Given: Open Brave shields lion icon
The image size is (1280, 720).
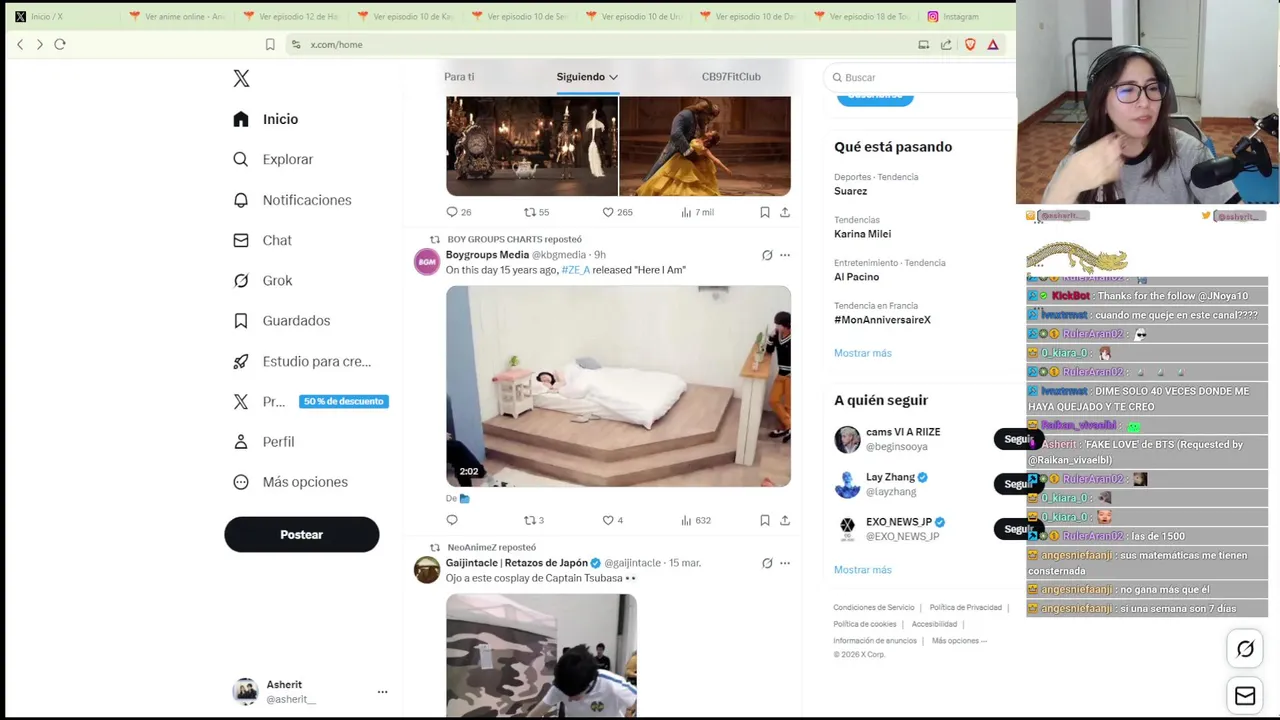Looking at the screenshot, I should click(x=970, y=44).
